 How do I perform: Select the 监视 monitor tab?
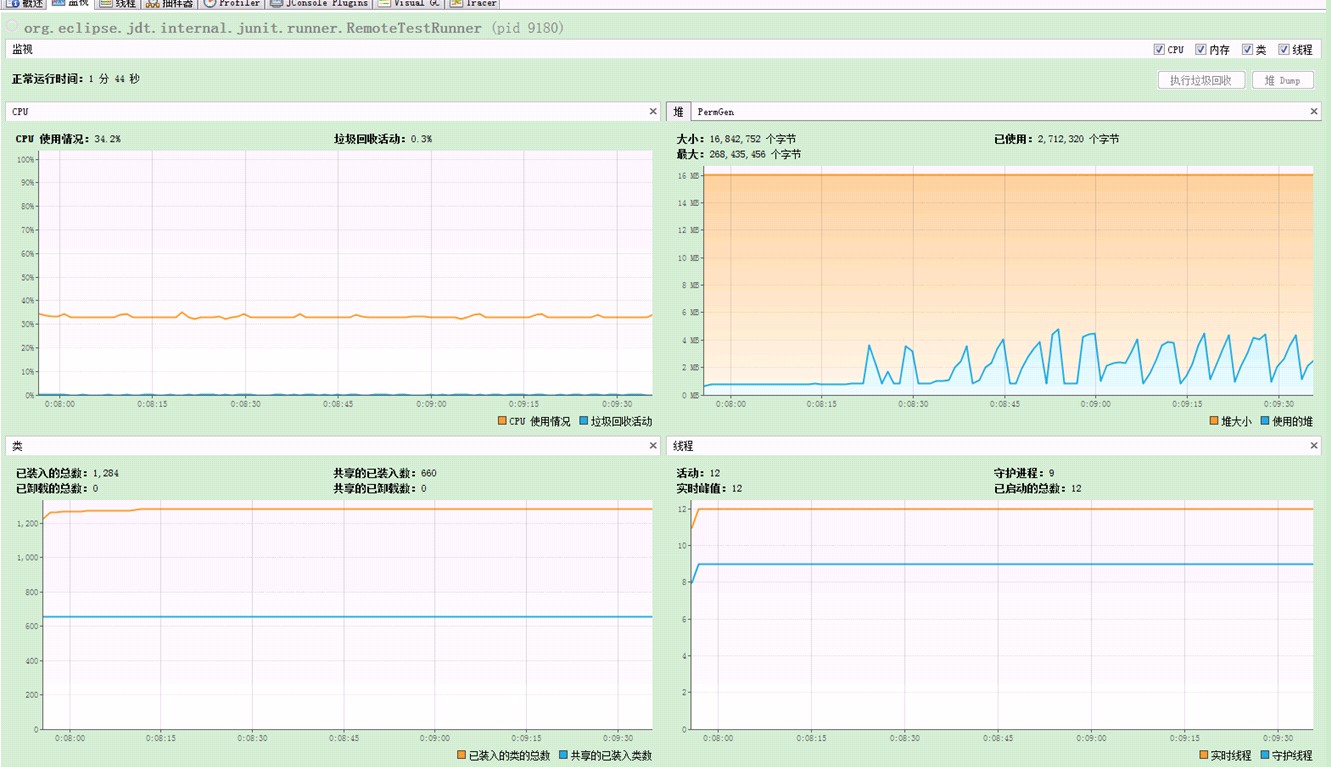pyautogui.click(x=70, y=3)
